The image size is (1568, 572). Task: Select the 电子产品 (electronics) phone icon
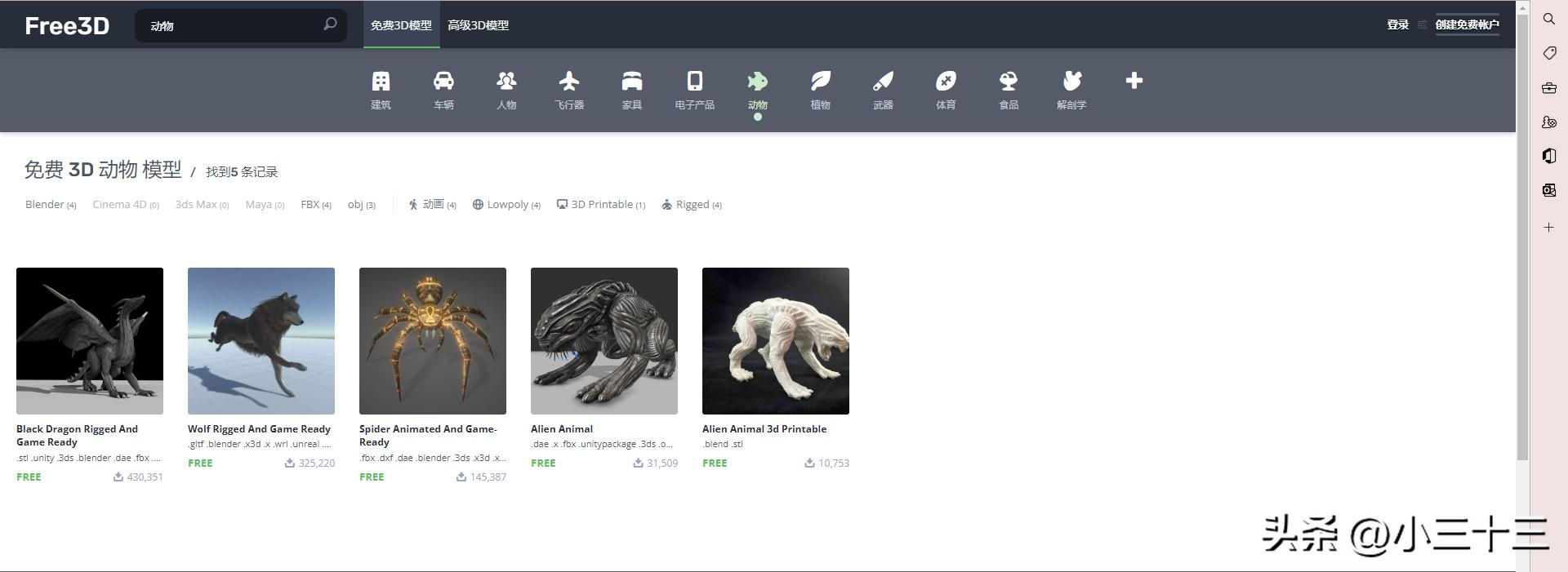coord(695,82)
